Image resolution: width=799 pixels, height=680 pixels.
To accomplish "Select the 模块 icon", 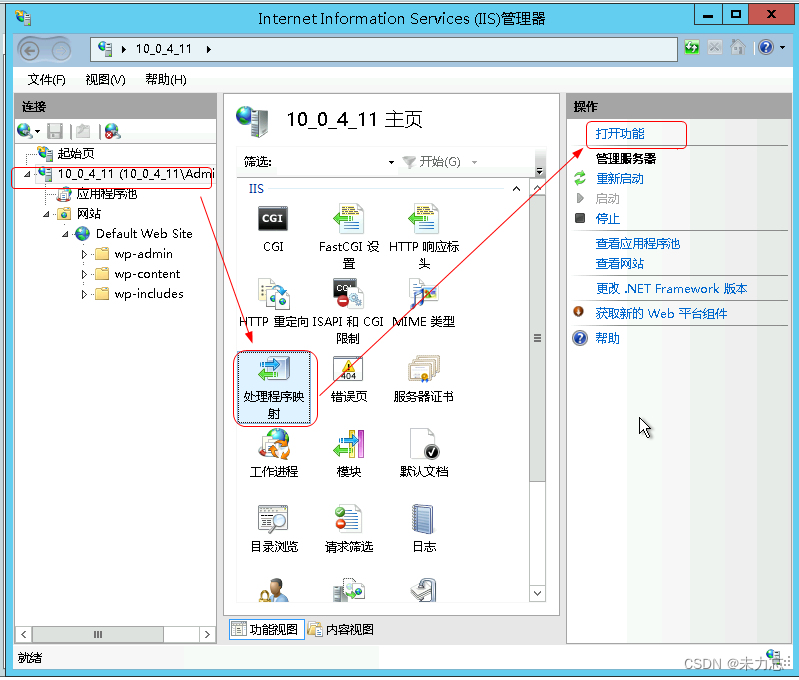I will tap(349, 444).
